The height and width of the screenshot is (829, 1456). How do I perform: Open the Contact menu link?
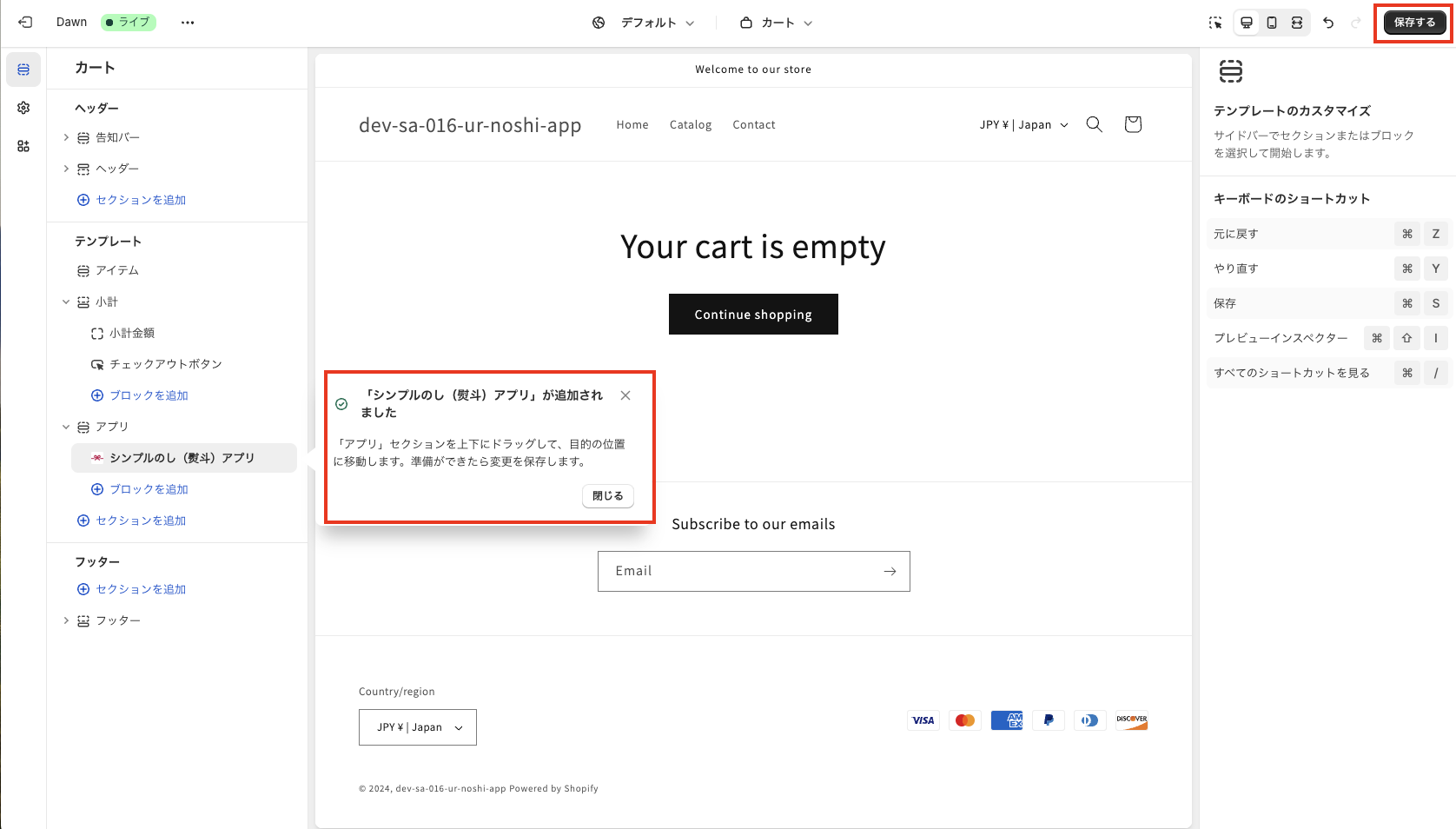pyautogui.click(x=754, y=124)
